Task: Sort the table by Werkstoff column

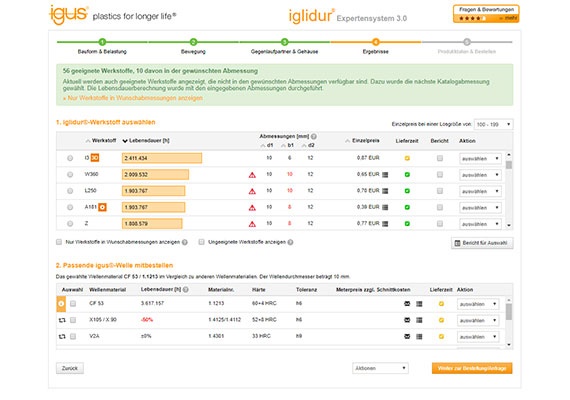Action: [101, 141]
